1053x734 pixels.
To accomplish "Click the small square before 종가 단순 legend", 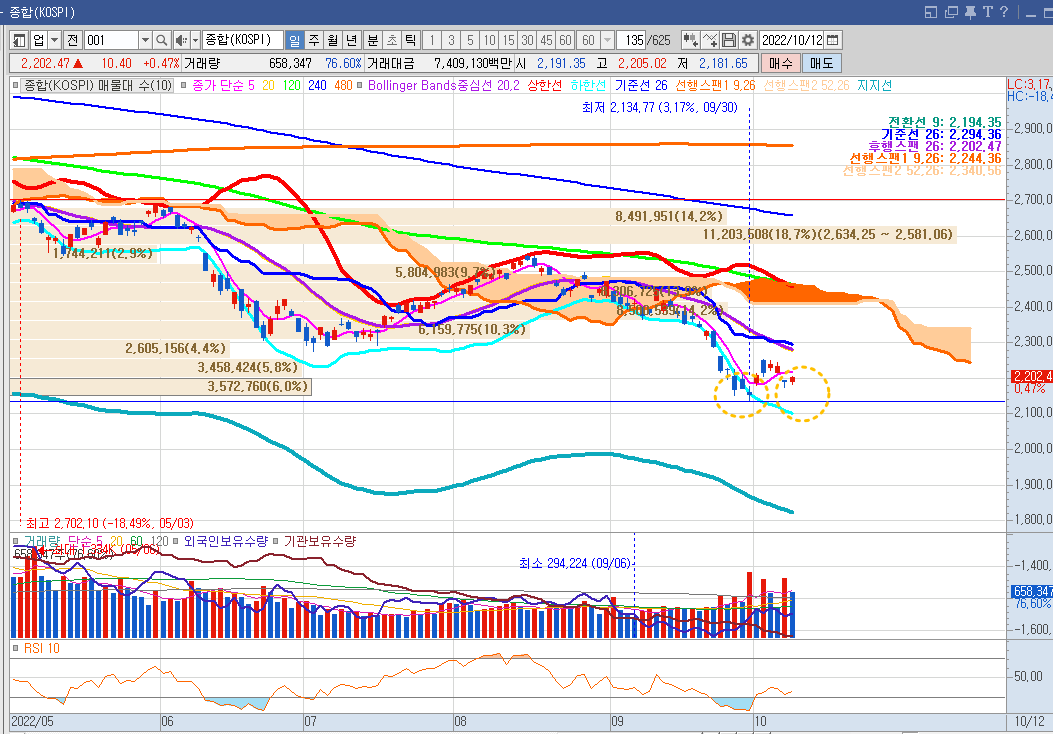I will pos(183,86).
